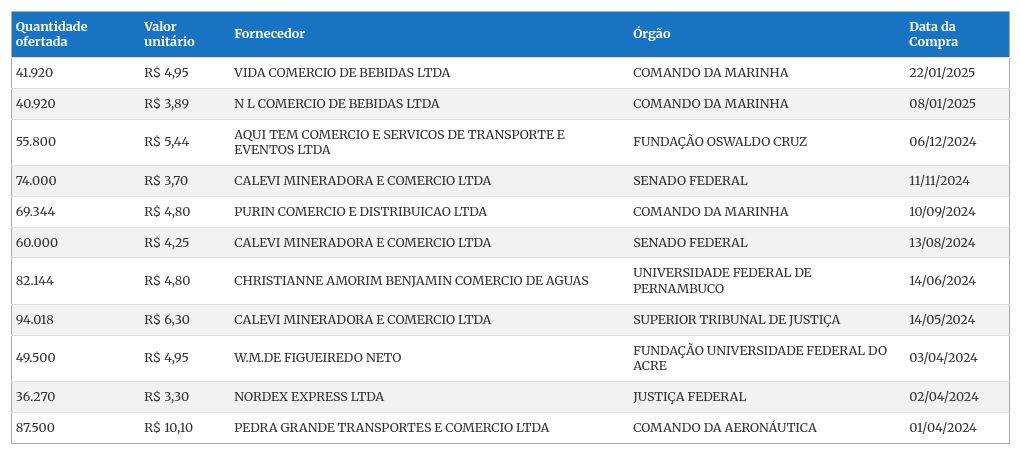Click the quantity 94.018
Screen dimensions: 1020x454
[35, 320]
